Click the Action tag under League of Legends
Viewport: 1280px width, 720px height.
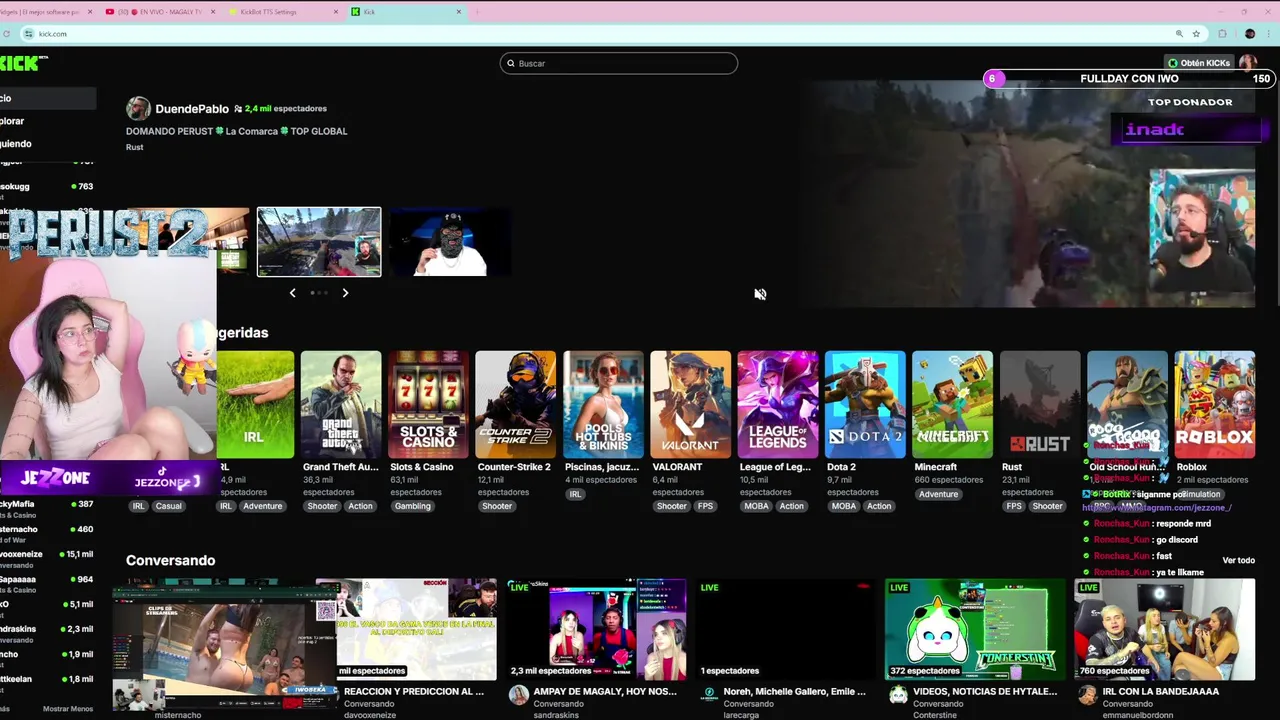tap(791, 506)
